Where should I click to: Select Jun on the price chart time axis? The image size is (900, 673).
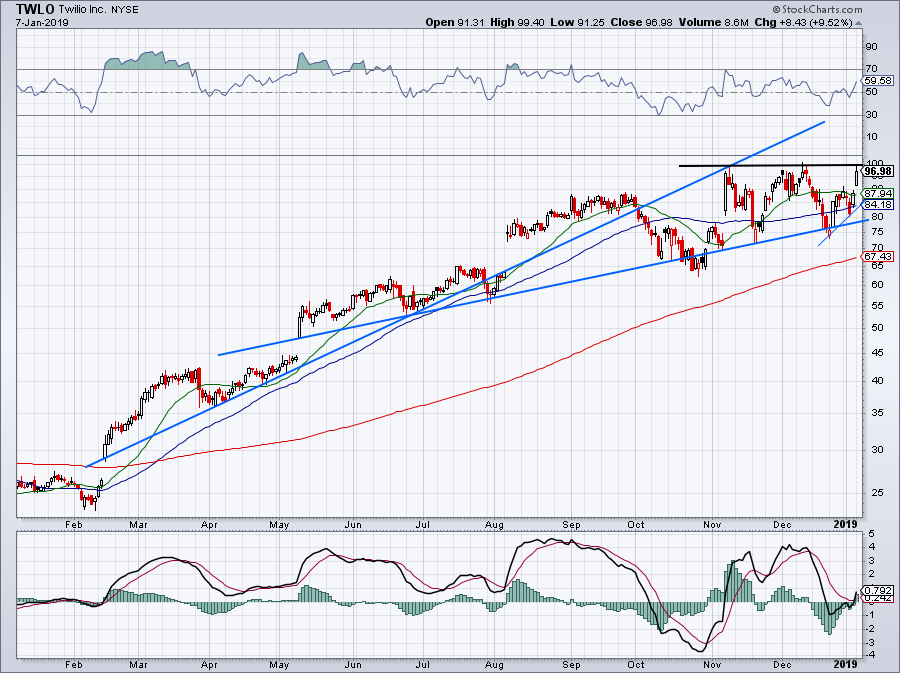tap(354, 524)
